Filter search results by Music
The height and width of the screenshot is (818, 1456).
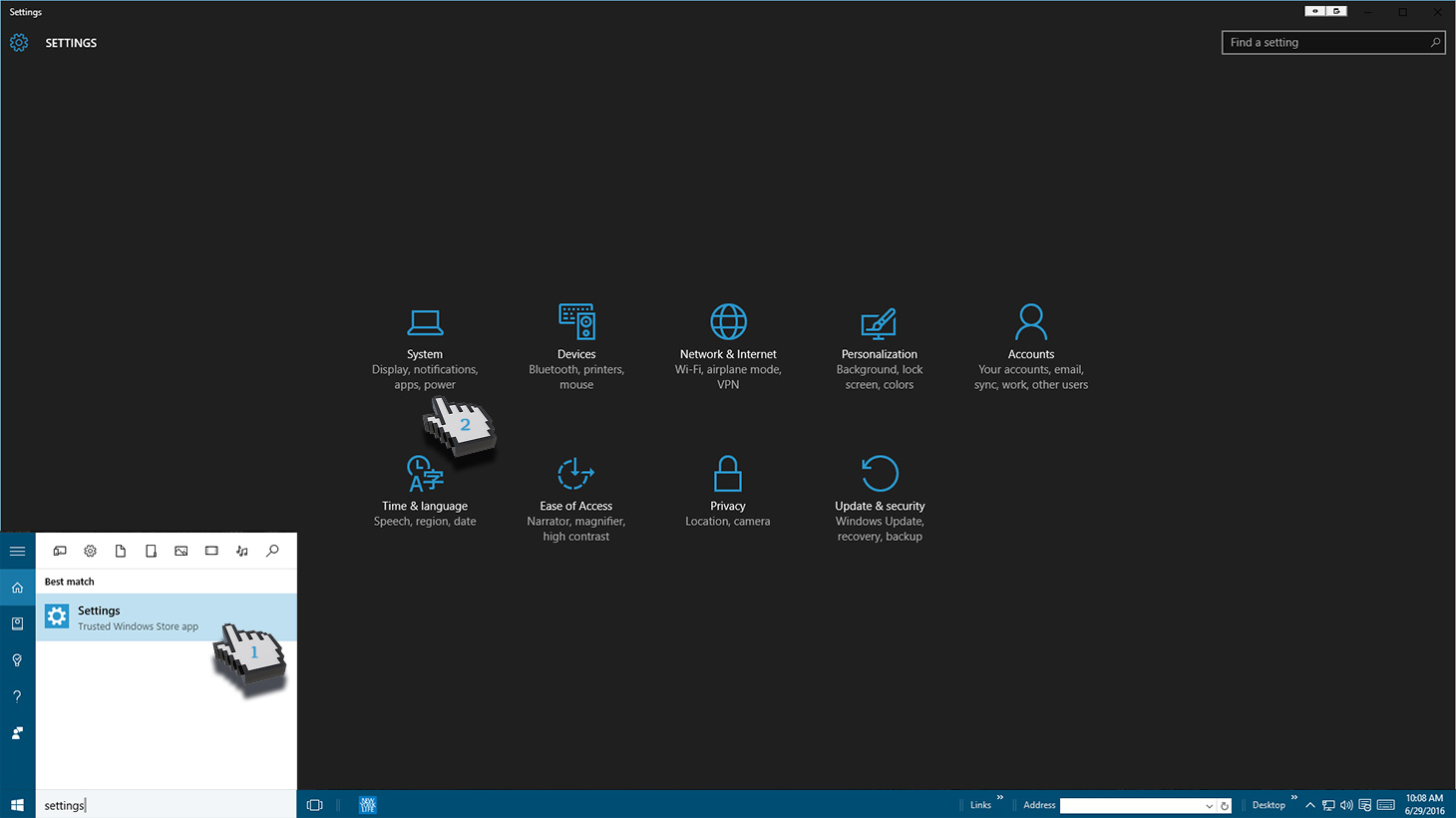242,551
